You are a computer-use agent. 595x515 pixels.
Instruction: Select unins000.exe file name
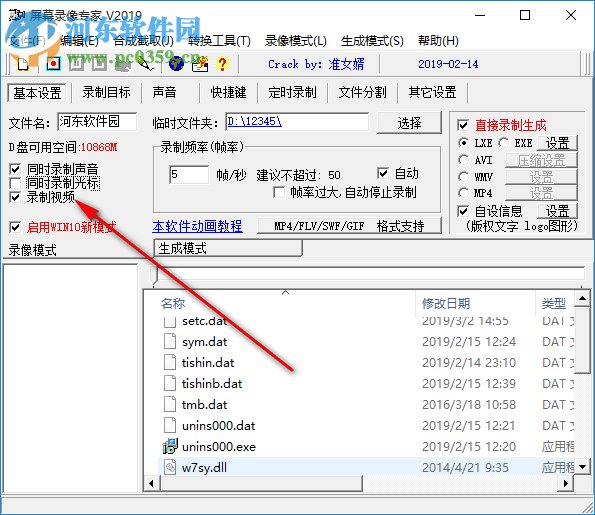click(x=219, y=447)
